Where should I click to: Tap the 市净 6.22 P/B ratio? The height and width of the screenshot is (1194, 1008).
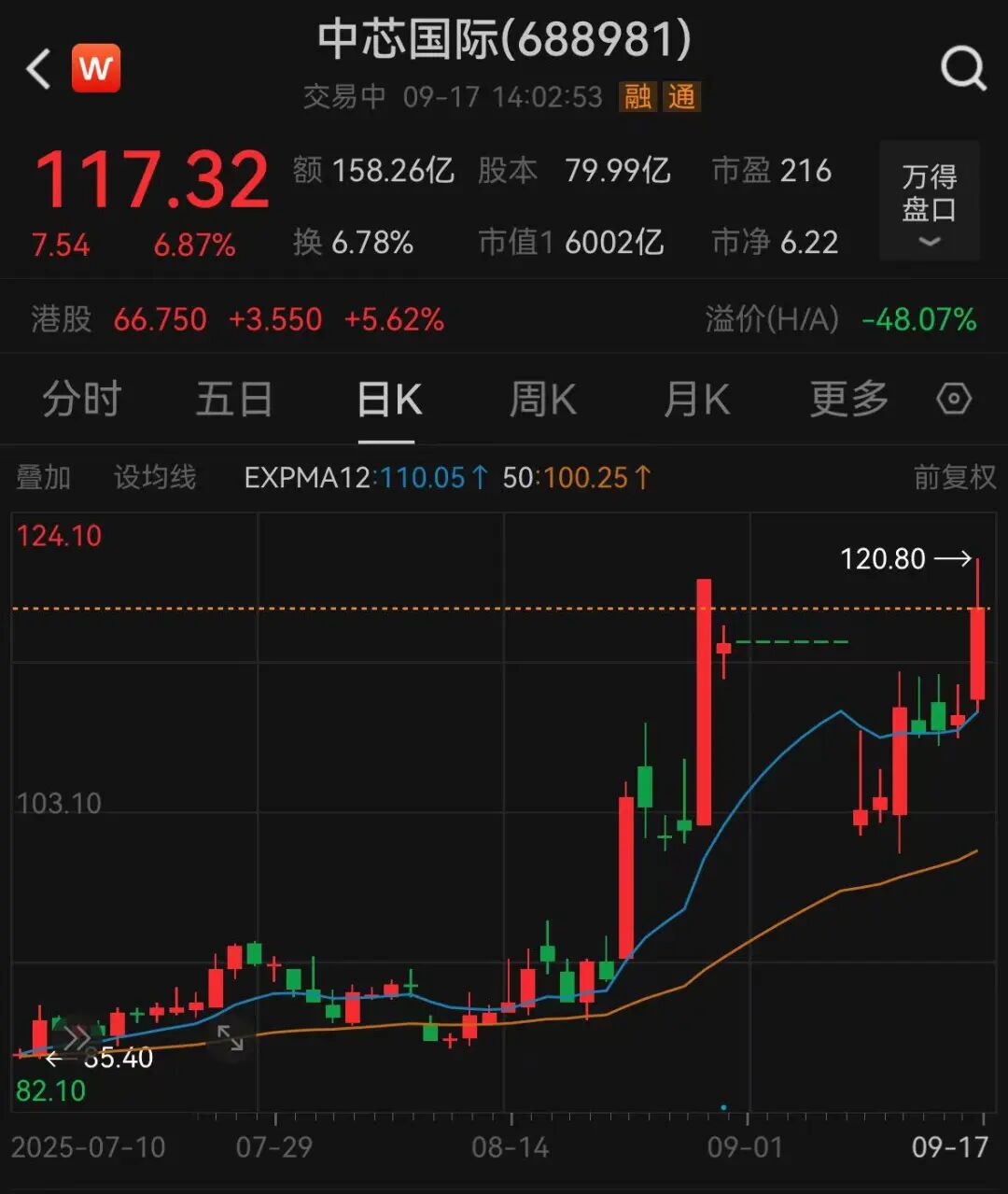[x=775, y=243]
